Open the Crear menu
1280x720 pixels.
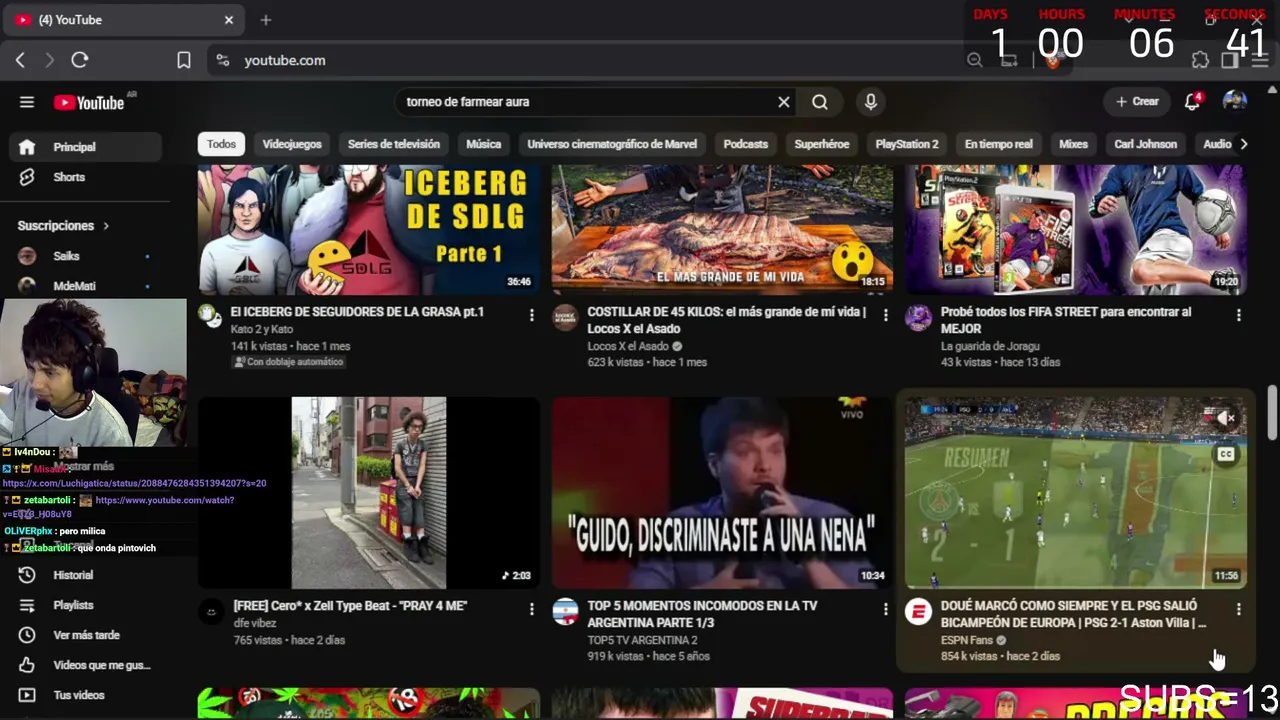pyautogui.click(x=1137, y=102)
